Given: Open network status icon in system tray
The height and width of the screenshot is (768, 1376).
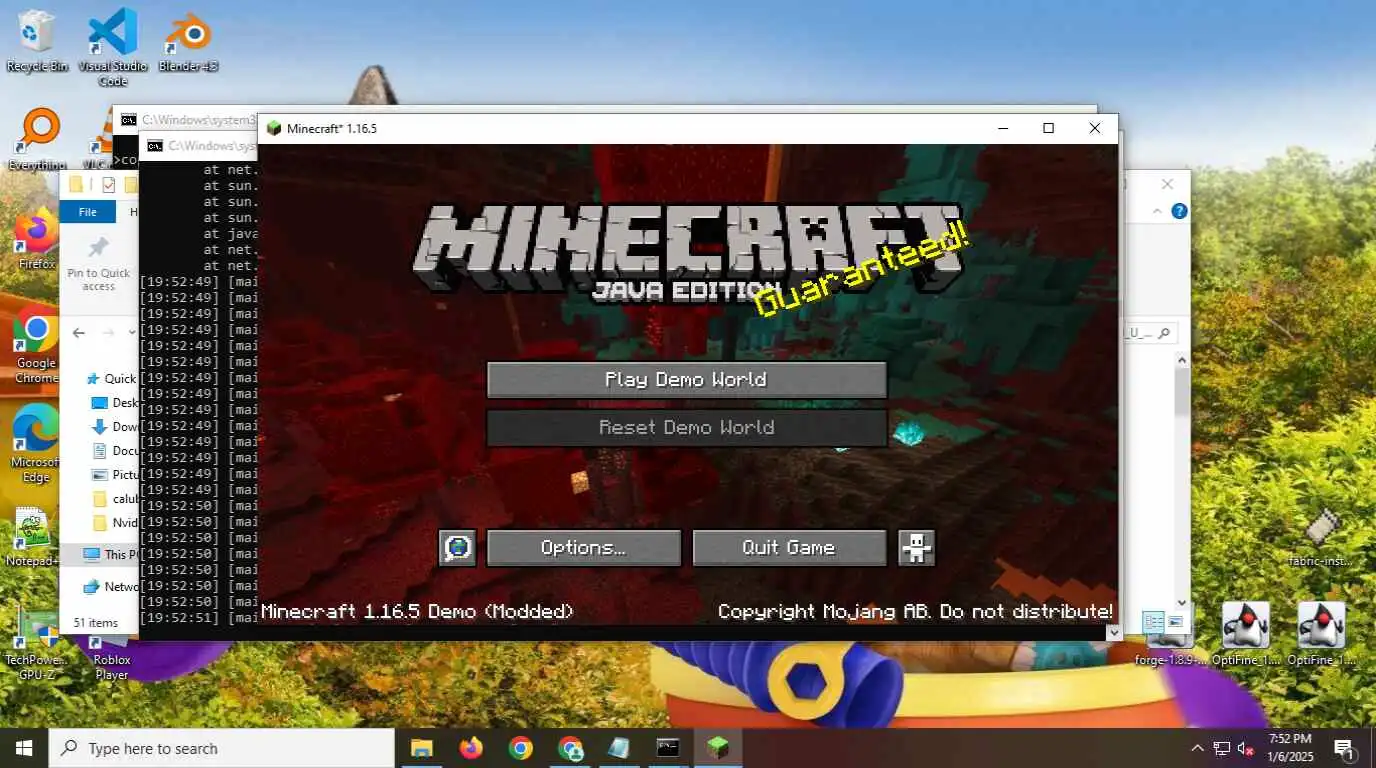Looking at the screenshot, I should coord(1222,748).
